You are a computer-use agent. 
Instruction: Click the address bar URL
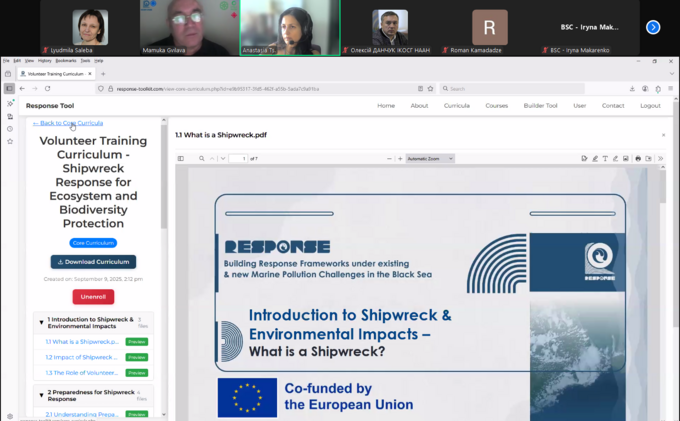pos(218,89)
